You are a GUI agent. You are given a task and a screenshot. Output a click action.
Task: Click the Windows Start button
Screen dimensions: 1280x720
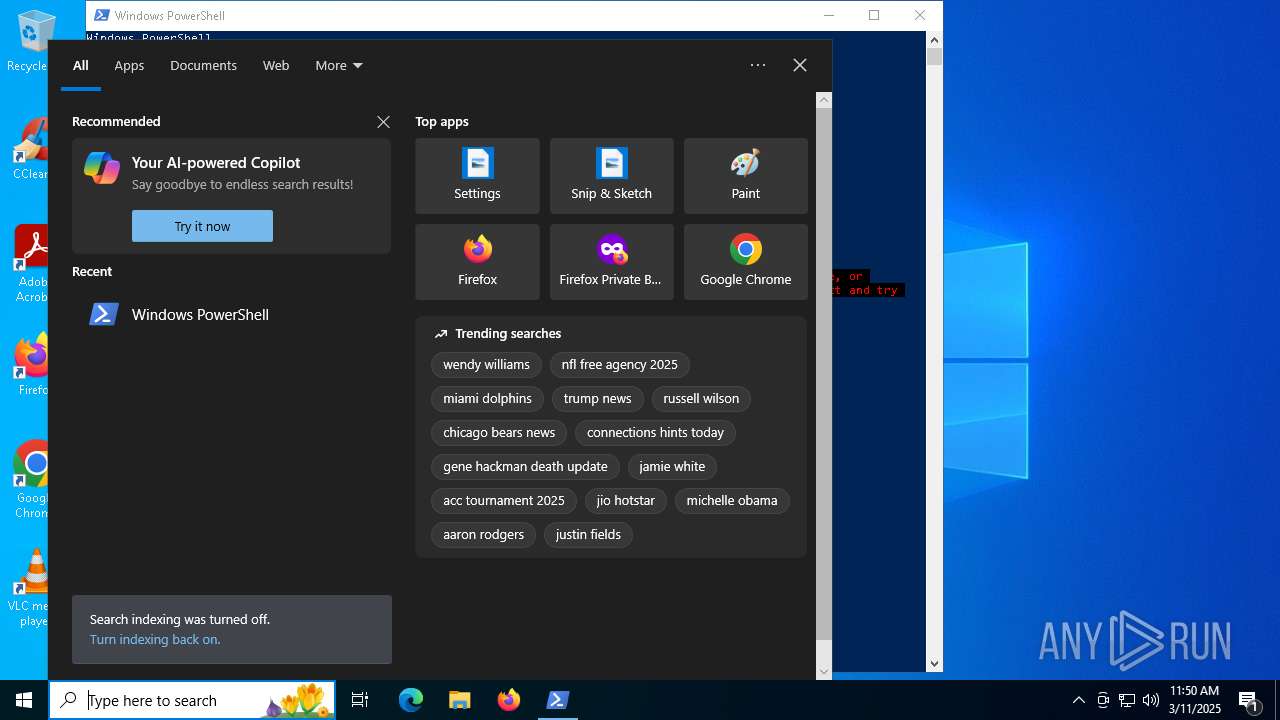[x=24, y=700]
